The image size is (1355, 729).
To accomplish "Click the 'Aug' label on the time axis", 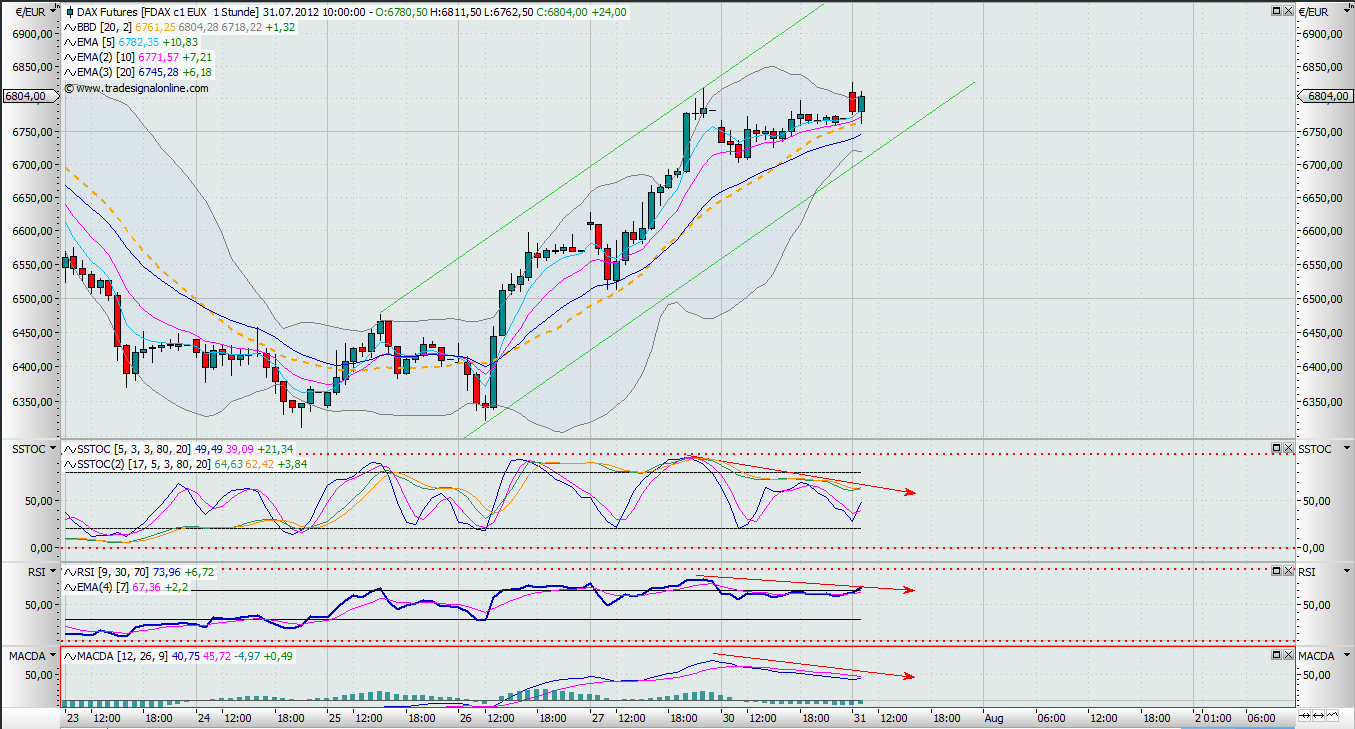I will pos(992,717).
